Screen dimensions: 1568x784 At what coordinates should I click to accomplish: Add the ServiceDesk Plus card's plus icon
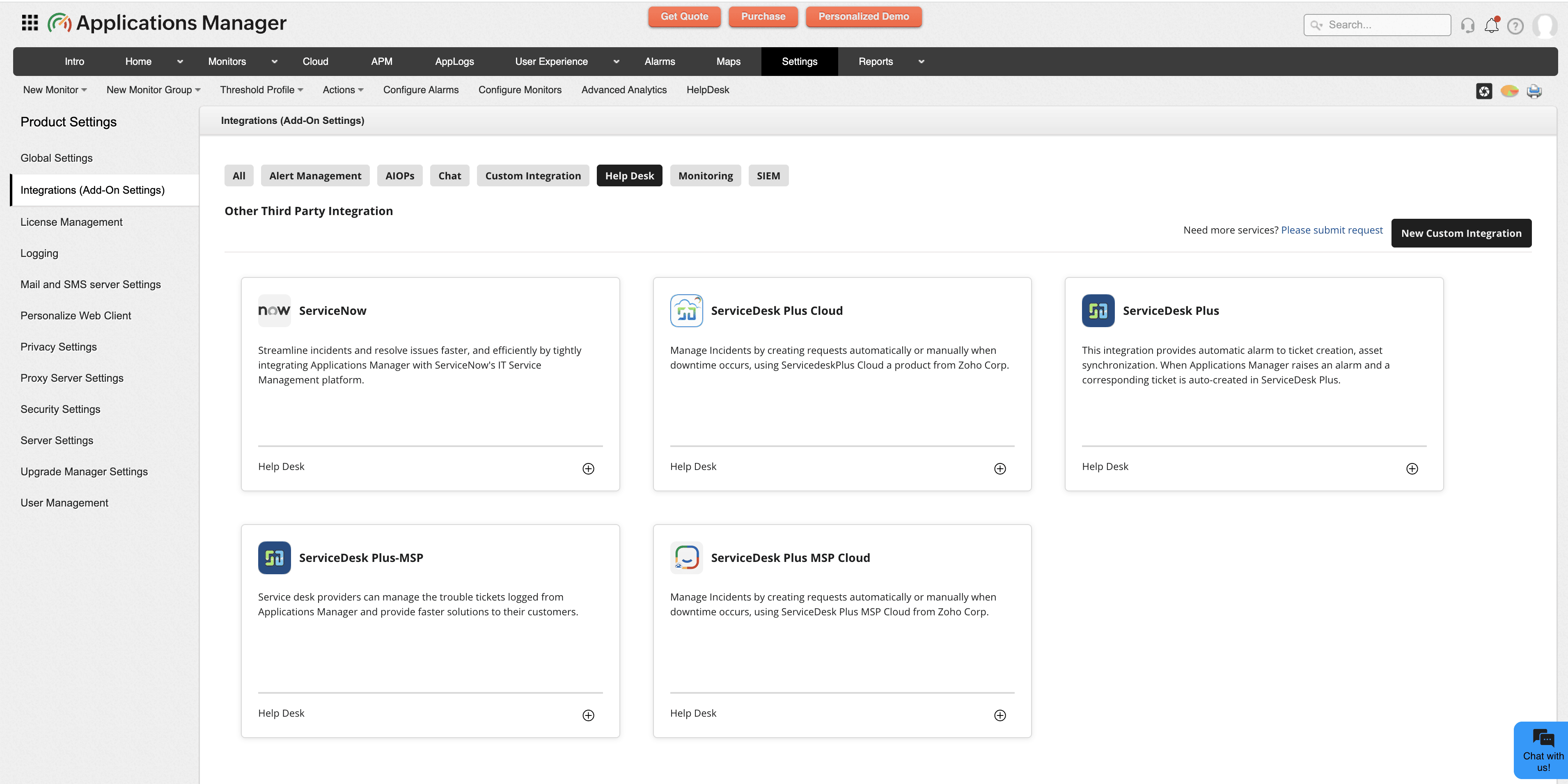(x=1412, y=469)
